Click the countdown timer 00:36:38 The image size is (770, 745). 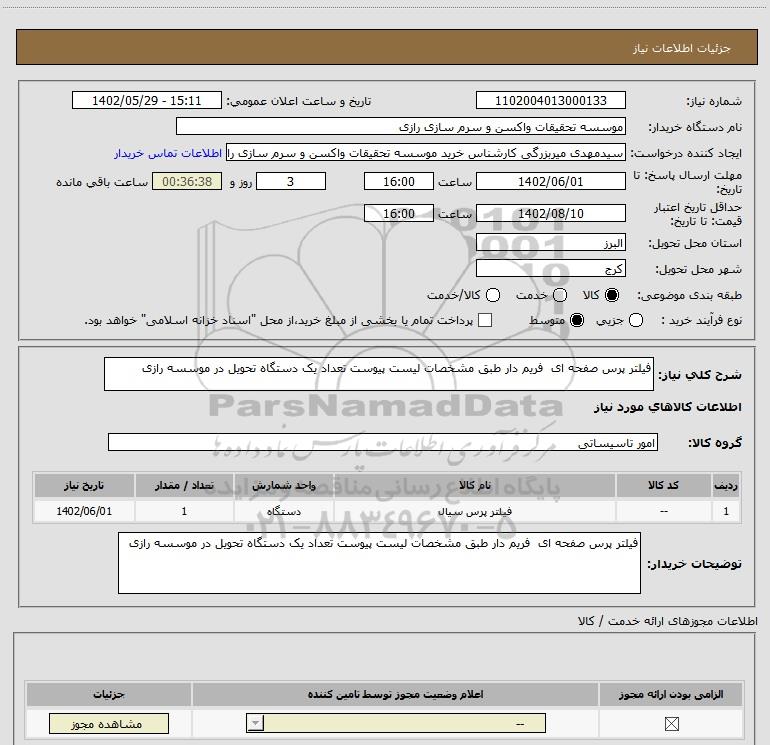pyautogui.click(x=187, y=182)
